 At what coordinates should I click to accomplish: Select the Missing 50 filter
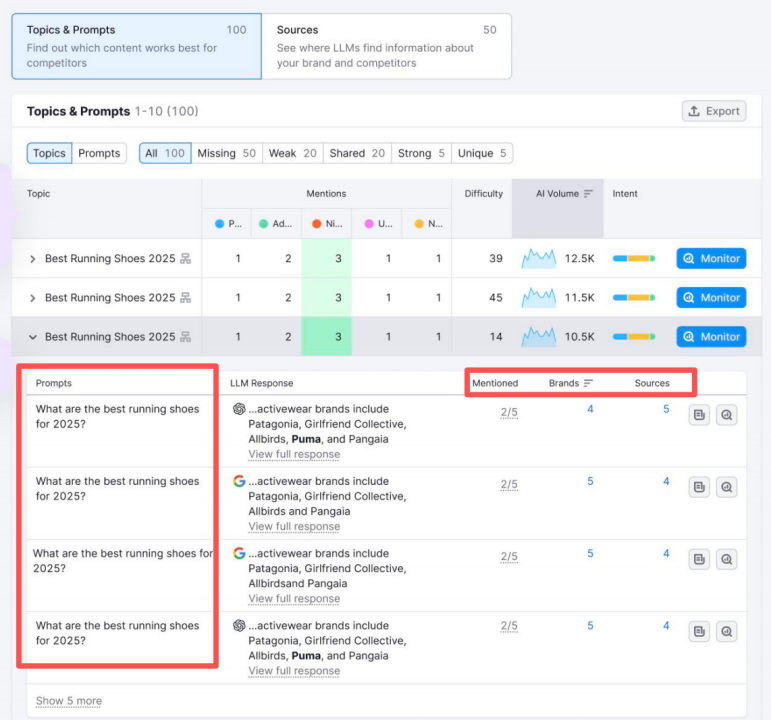click(226, 153)
